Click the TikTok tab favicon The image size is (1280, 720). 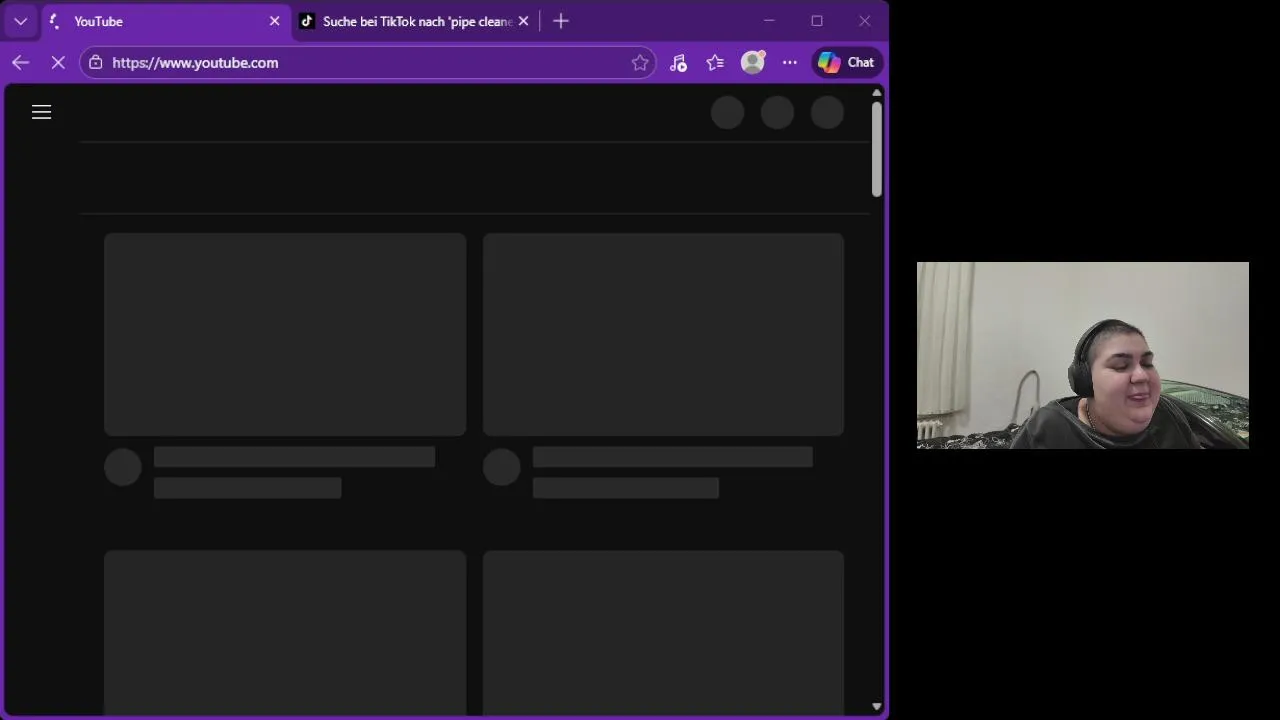[307, 21]
